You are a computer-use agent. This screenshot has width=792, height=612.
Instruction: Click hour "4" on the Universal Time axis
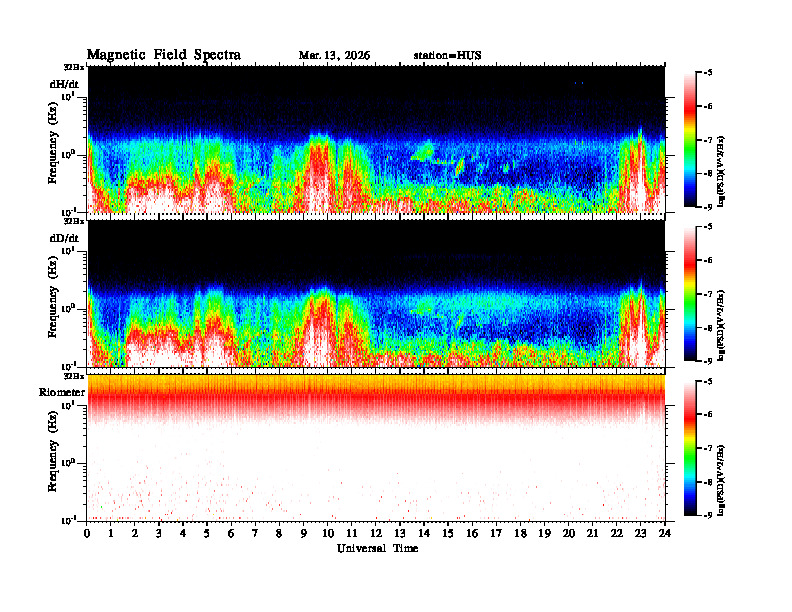click(183, 534)
